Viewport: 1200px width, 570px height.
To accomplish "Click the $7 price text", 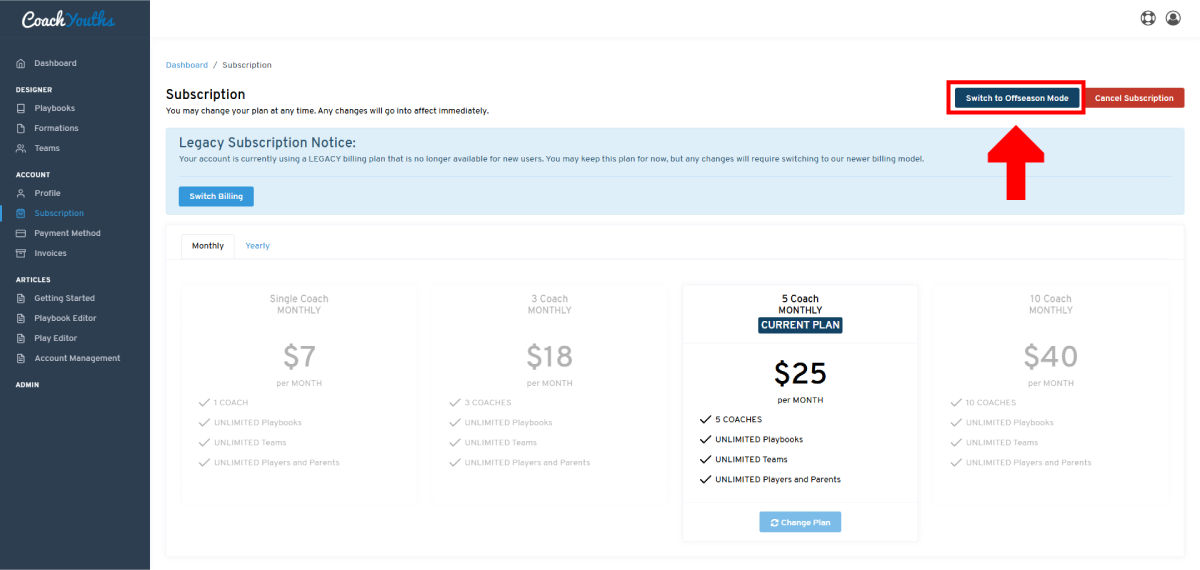I will 299,356.
